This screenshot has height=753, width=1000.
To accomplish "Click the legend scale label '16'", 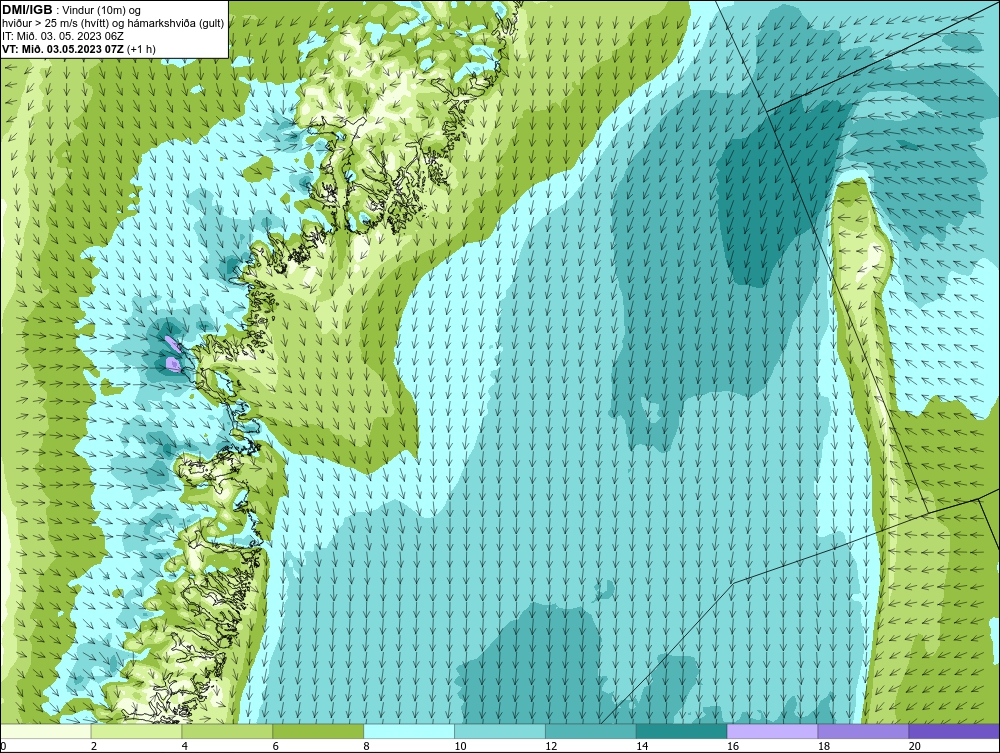I will coord(733,746).
